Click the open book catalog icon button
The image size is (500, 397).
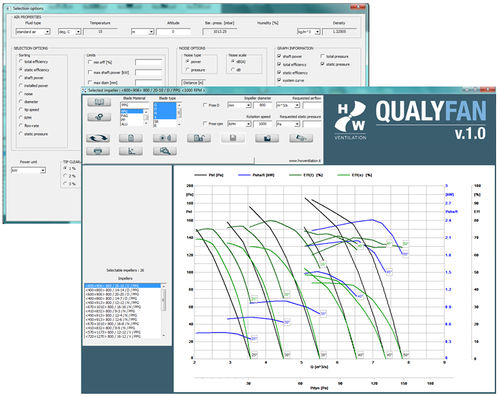click(99, 102)
